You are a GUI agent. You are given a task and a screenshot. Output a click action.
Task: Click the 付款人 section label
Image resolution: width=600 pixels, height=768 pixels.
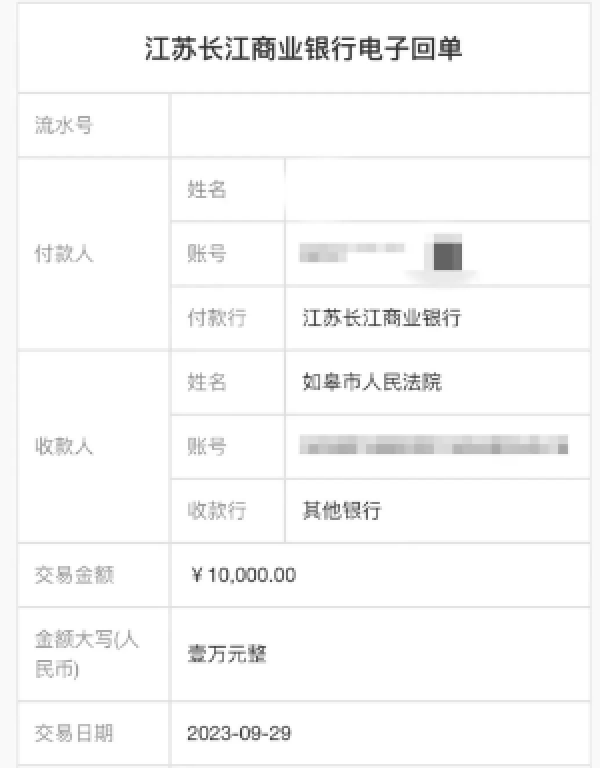(64, 254)
